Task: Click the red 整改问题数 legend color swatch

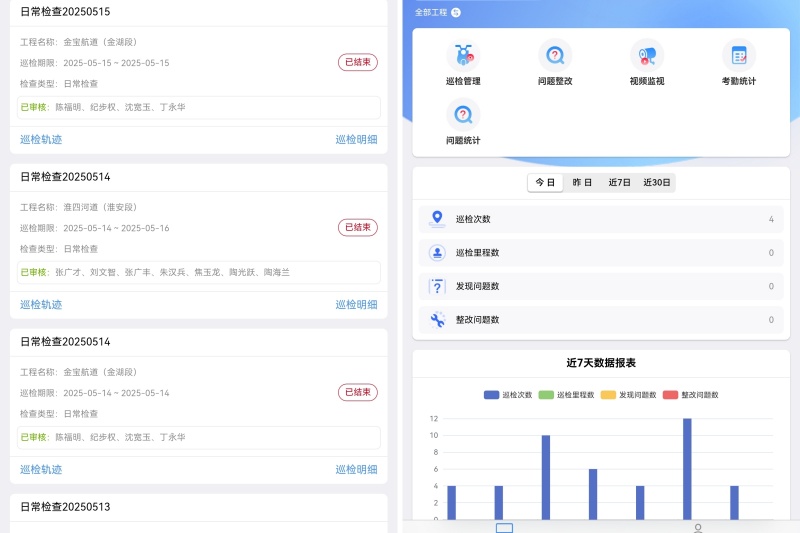Action: (x=671, y=395)
